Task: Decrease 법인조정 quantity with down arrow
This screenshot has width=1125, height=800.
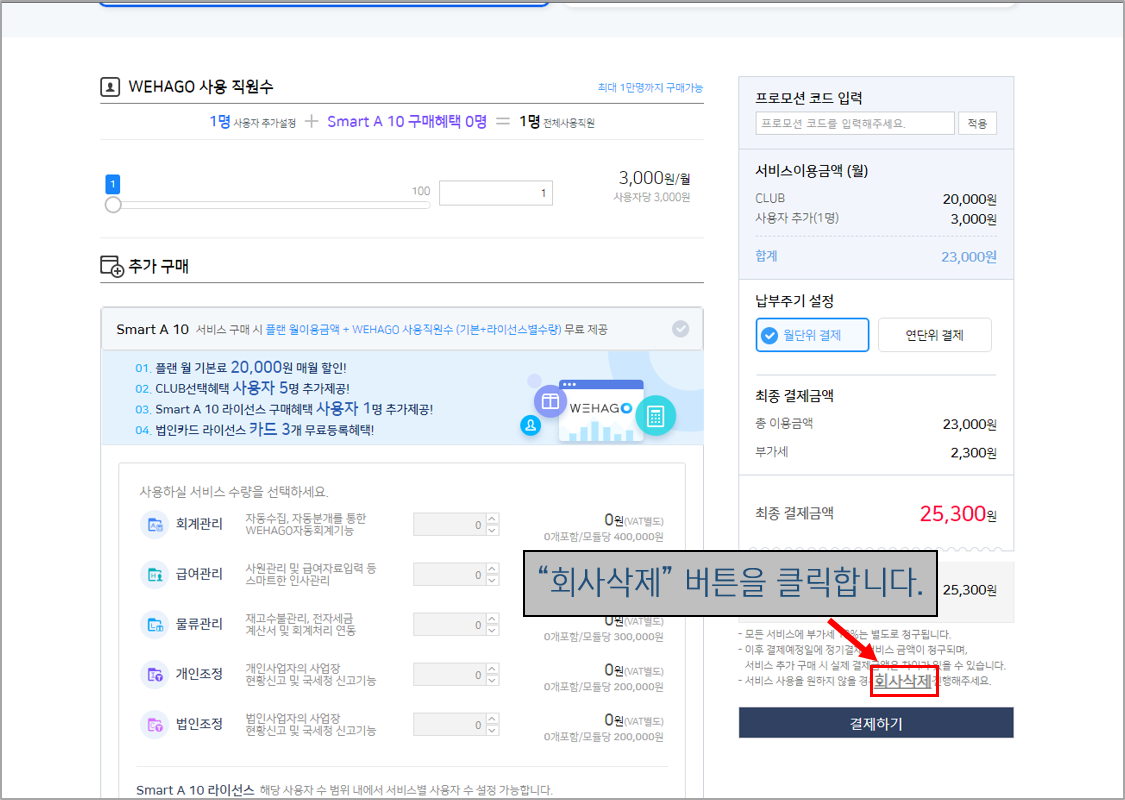Action: click(492, 730)
